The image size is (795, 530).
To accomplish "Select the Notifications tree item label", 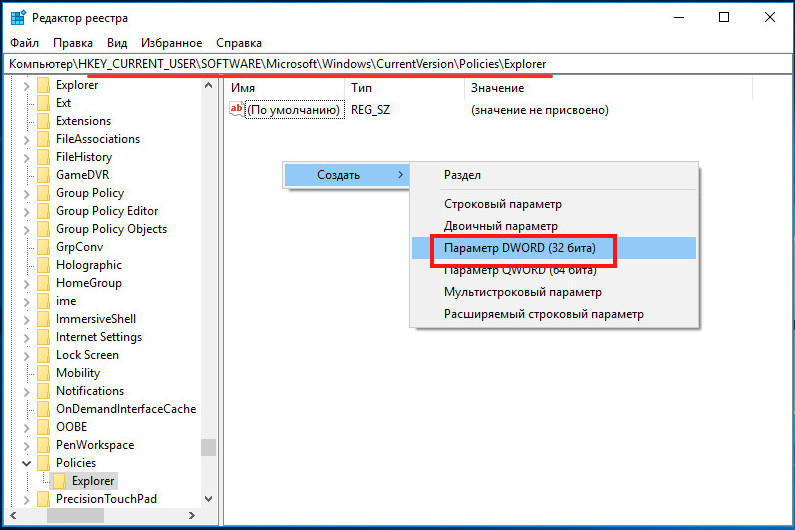I will coord(90,391).
